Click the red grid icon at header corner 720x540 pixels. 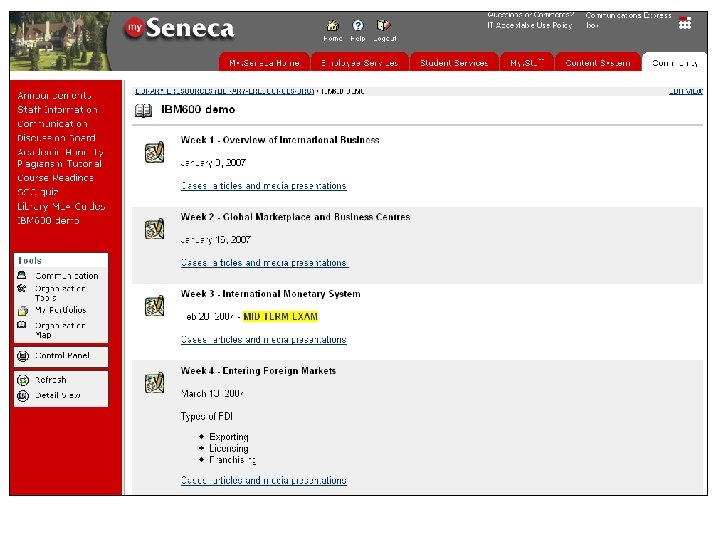click(685, 23)
